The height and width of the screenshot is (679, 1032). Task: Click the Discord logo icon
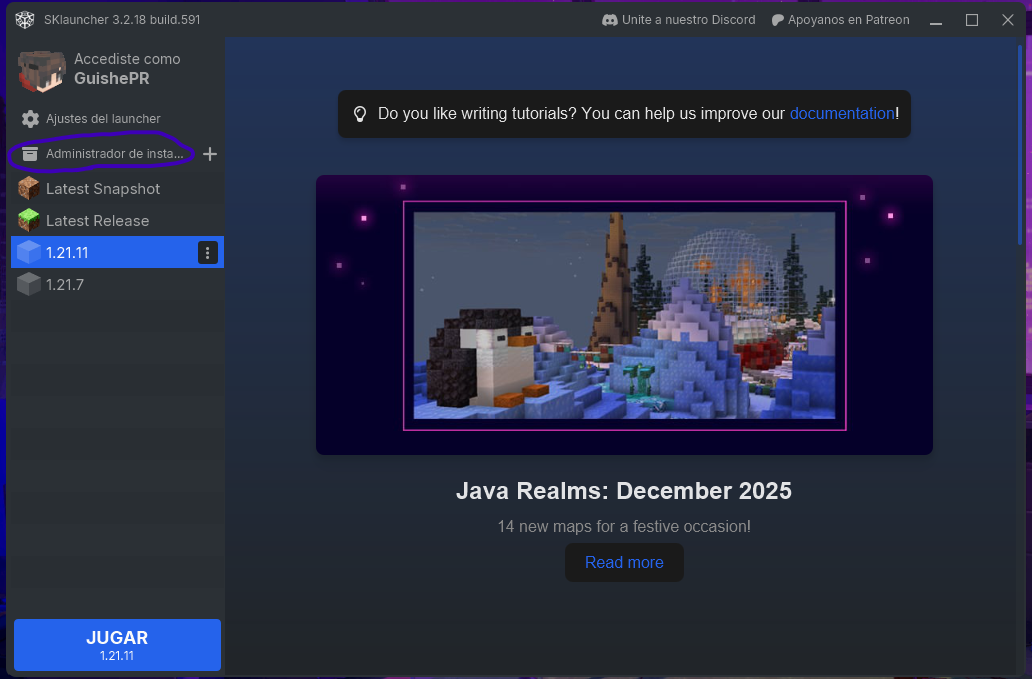point(609,20)
